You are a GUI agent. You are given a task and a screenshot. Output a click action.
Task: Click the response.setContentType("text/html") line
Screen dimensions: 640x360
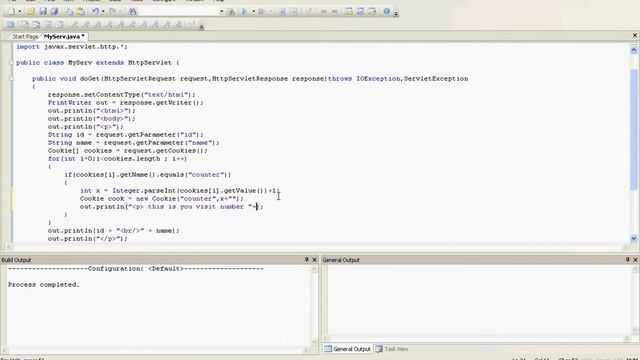click(122, 94)
